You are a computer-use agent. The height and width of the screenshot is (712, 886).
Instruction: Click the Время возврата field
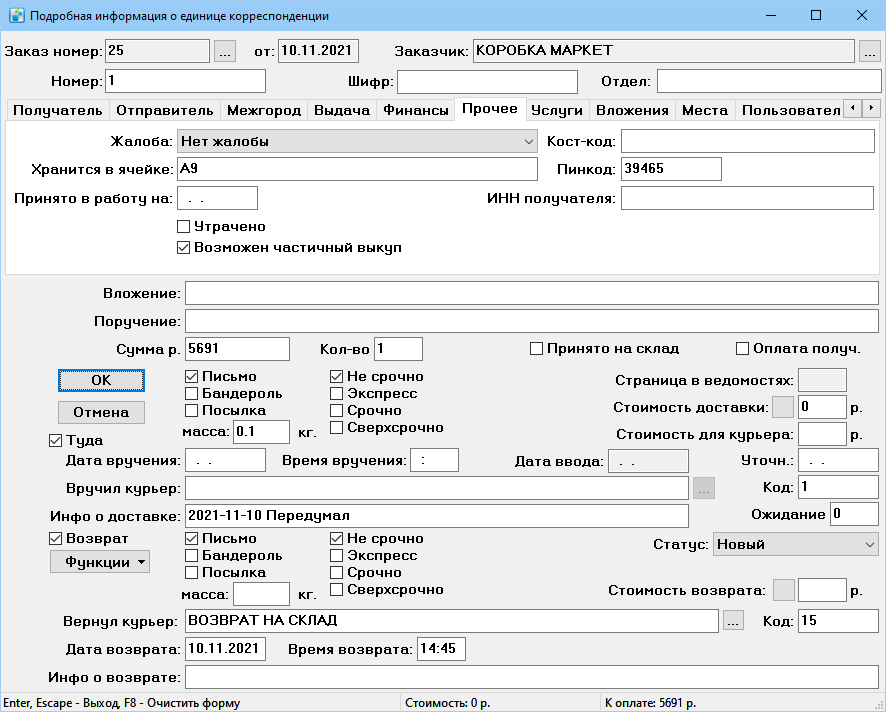point(441,649)
